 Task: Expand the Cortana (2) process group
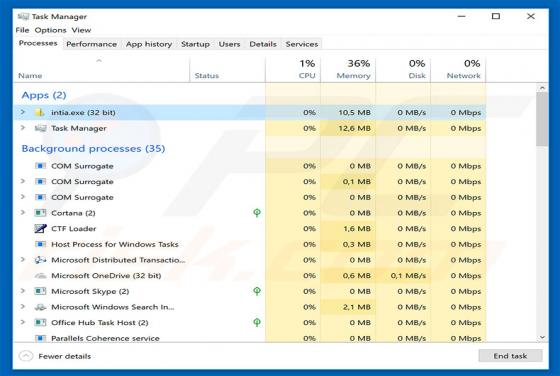(23, 212)
